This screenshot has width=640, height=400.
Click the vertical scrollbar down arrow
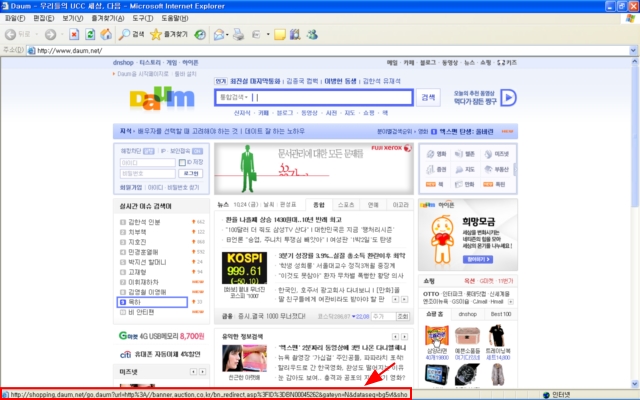pos(635,384)
